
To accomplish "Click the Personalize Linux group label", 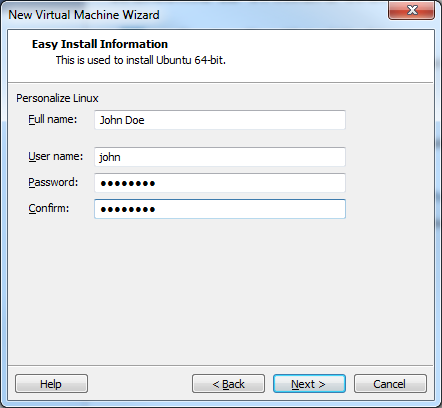I will (57, 98).
